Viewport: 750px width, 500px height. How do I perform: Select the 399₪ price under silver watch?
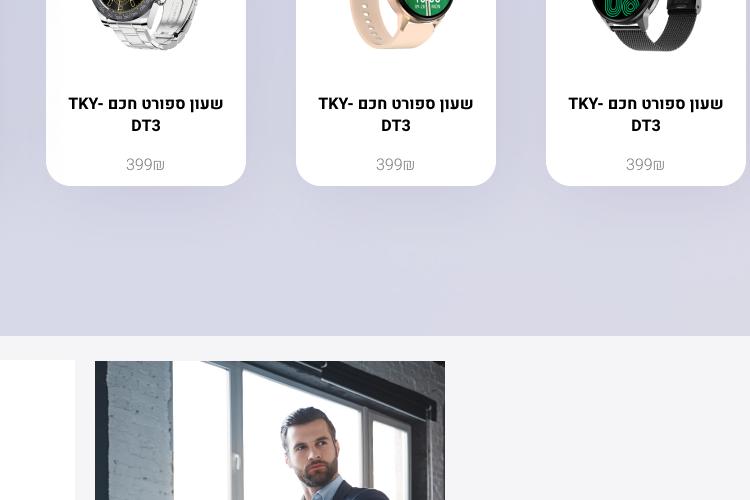[x=145, y=165]
